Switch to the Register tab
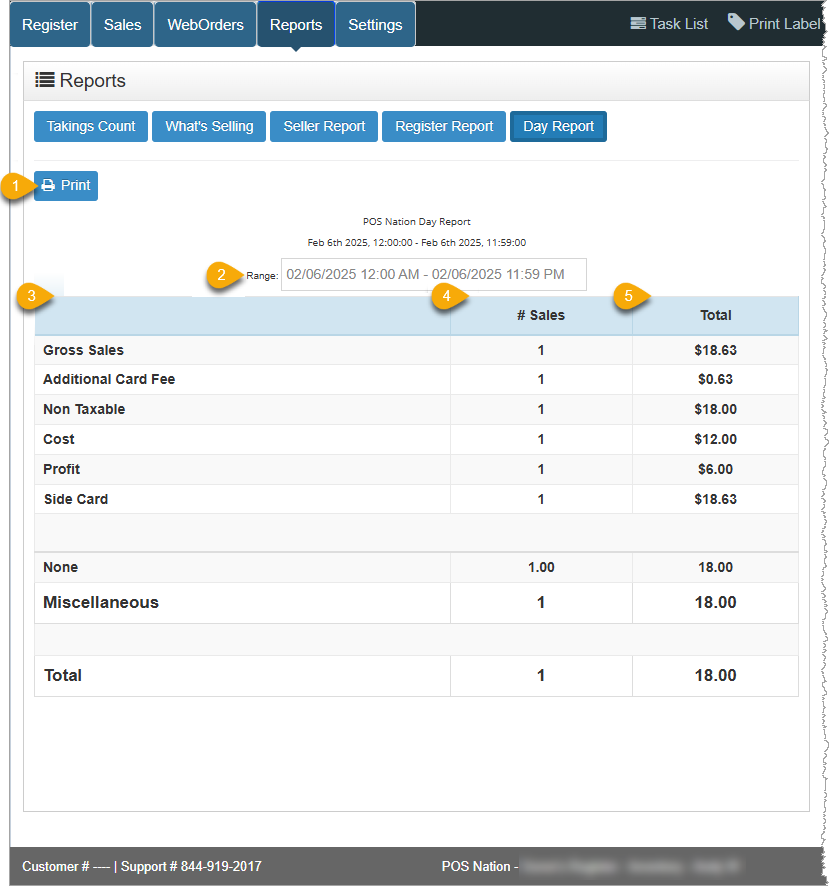The height and width of the screenshot is (886, 829). 49,24
